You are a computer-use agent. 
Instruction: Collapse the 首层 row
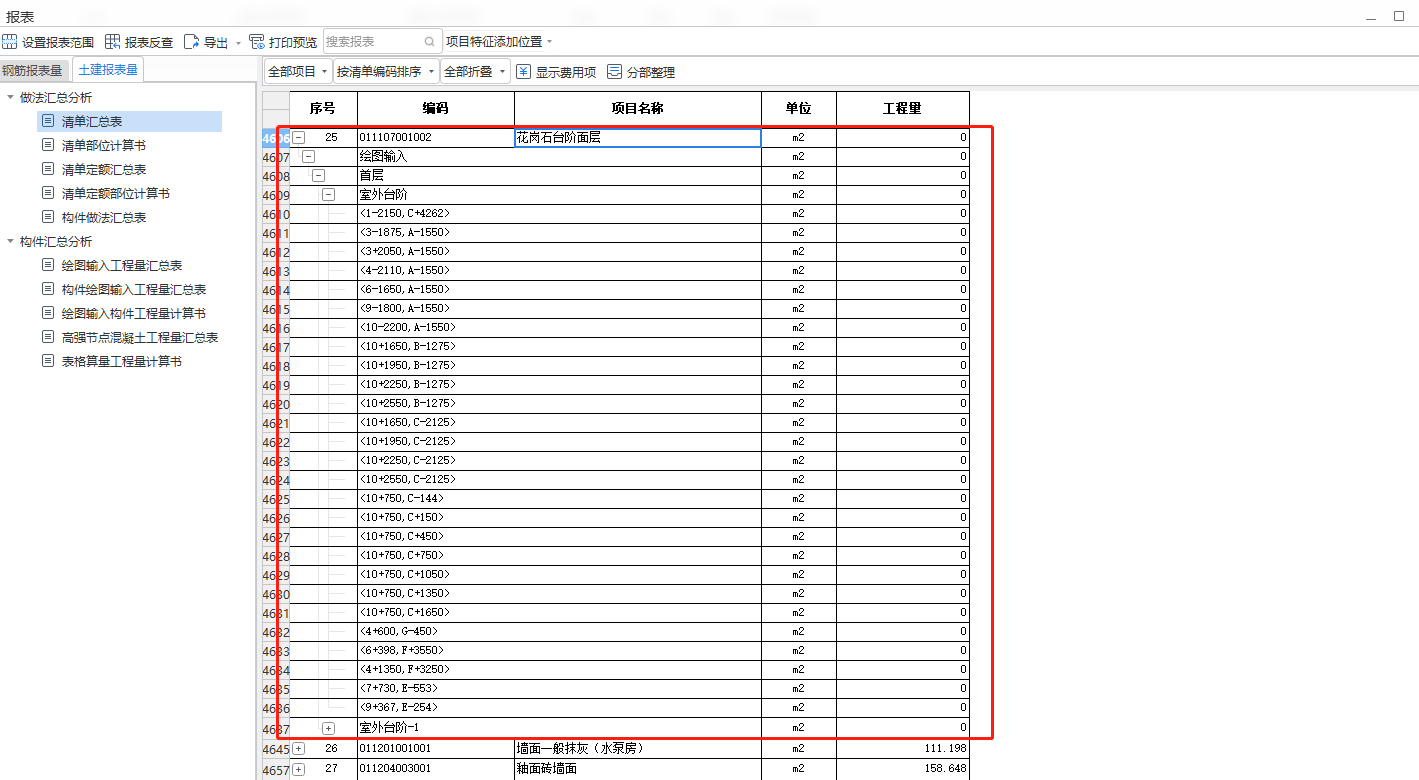coord(318,176)
